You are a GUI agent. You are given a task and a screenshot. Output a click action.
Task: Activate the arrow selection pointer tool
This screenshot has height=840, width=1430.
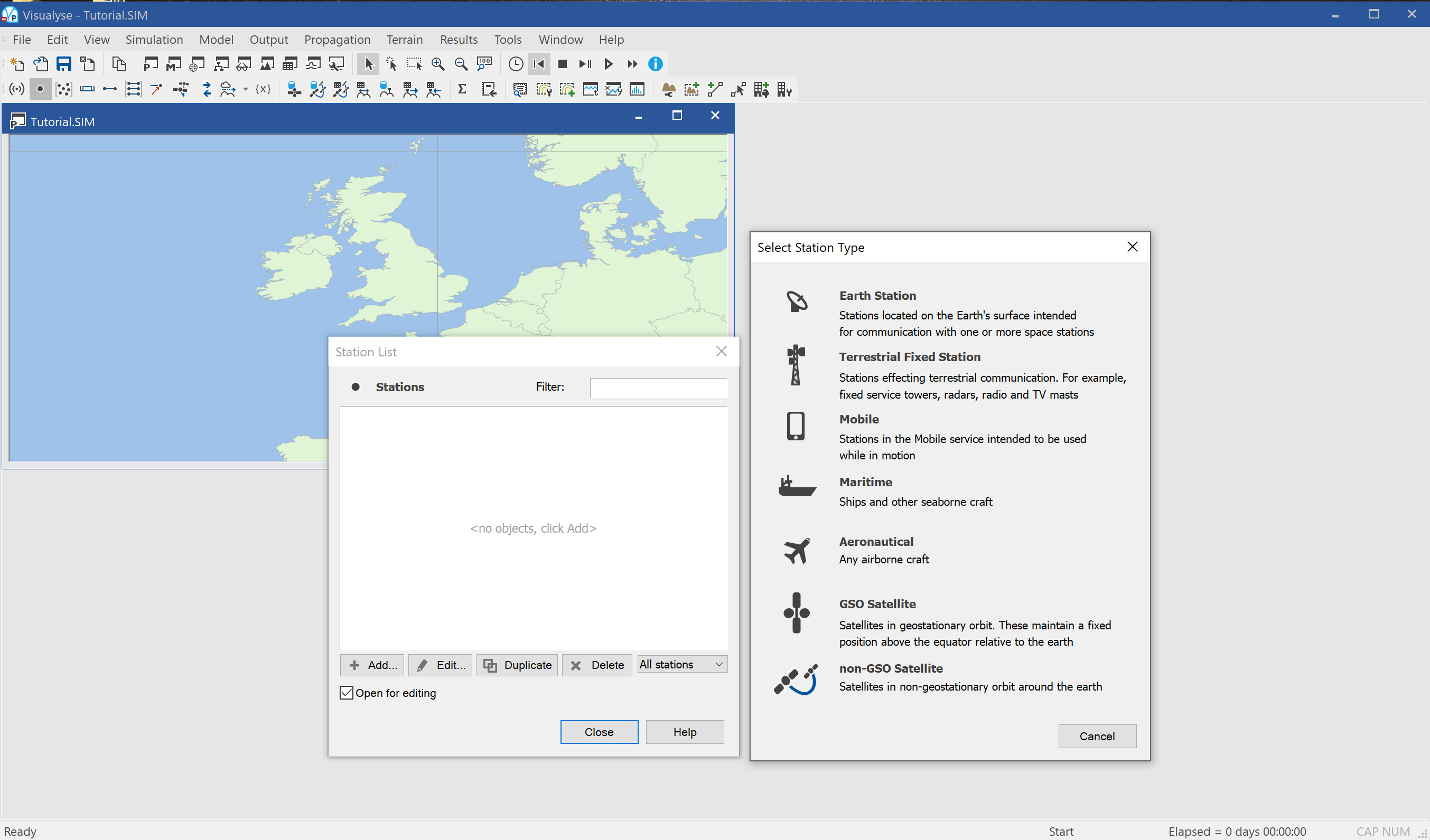[368, 64]
